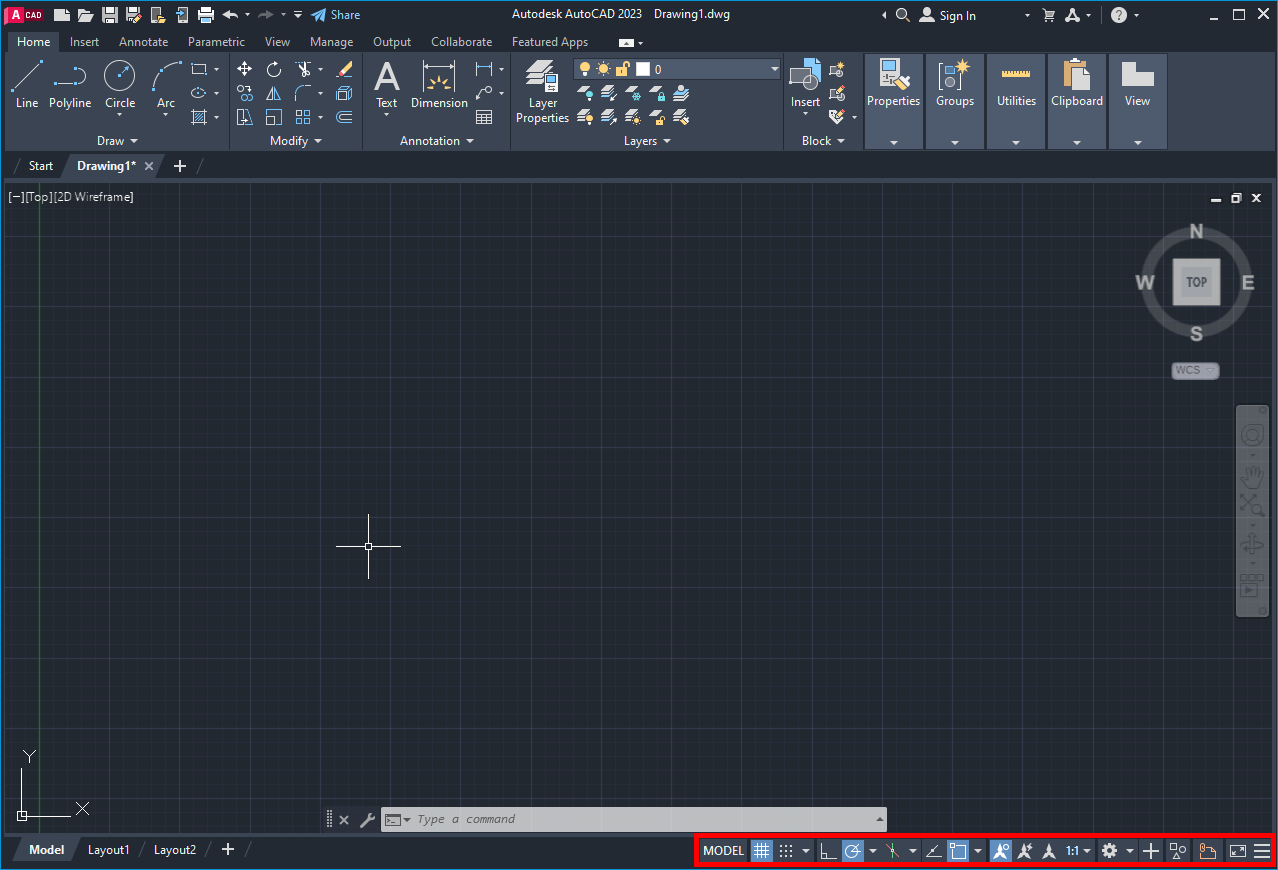This screenshot has height=870, width=1278.
Task: Select the Mirror tool
Action: coord(274,93)
